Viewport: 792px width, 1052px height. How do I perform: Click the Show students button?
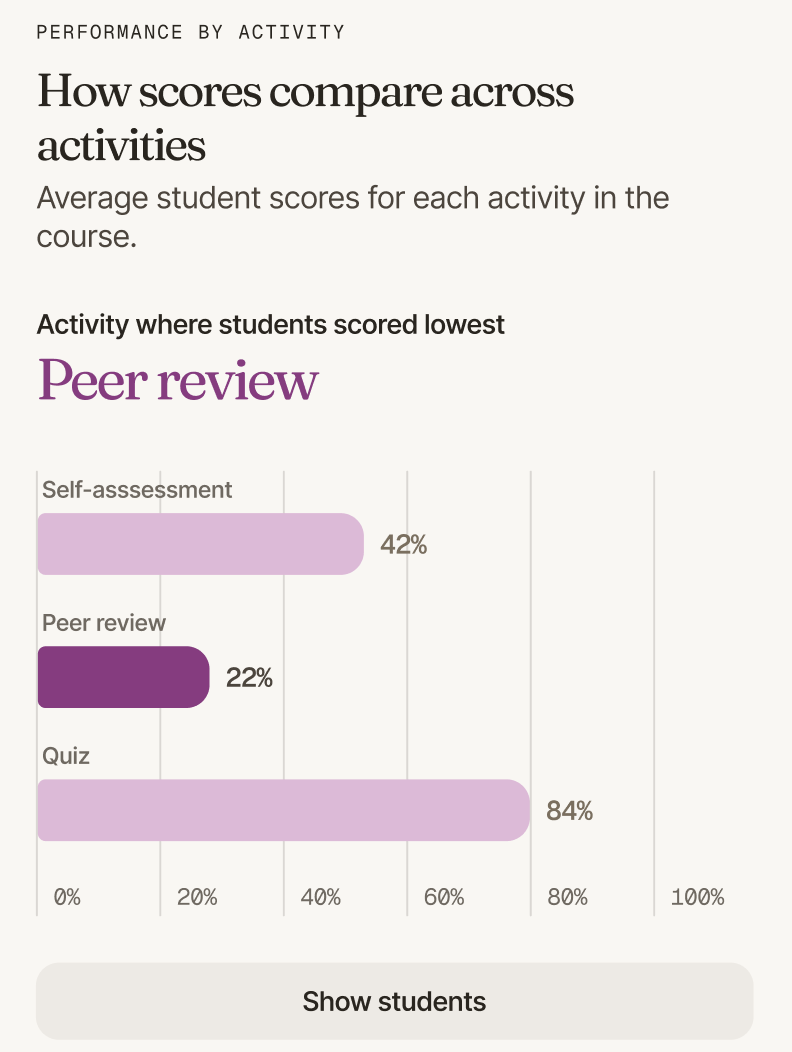[395, 1001]
